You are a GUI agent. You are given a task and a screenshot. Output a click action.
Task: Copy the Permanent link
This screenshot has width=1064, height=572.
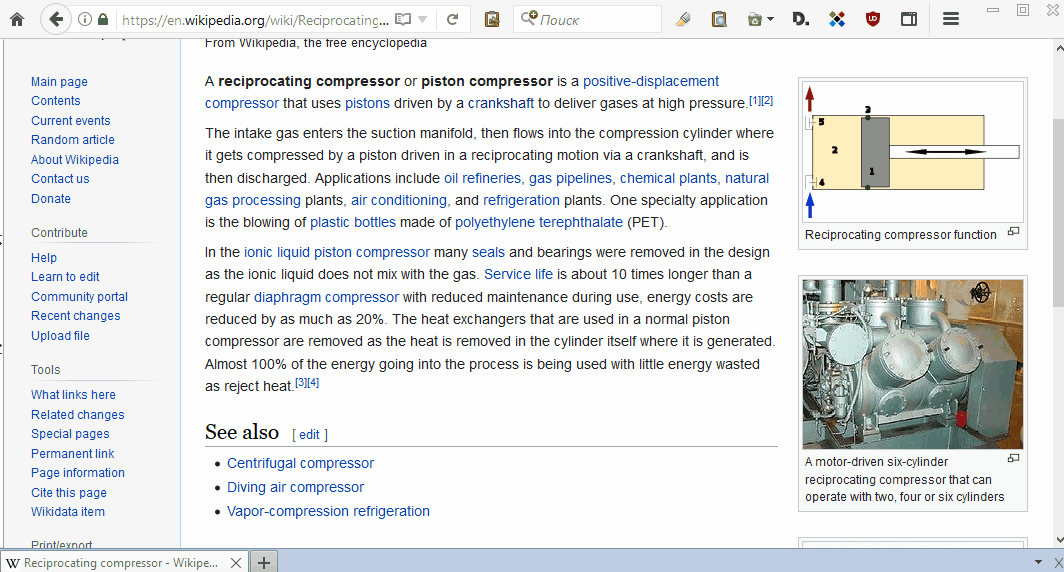73,453
